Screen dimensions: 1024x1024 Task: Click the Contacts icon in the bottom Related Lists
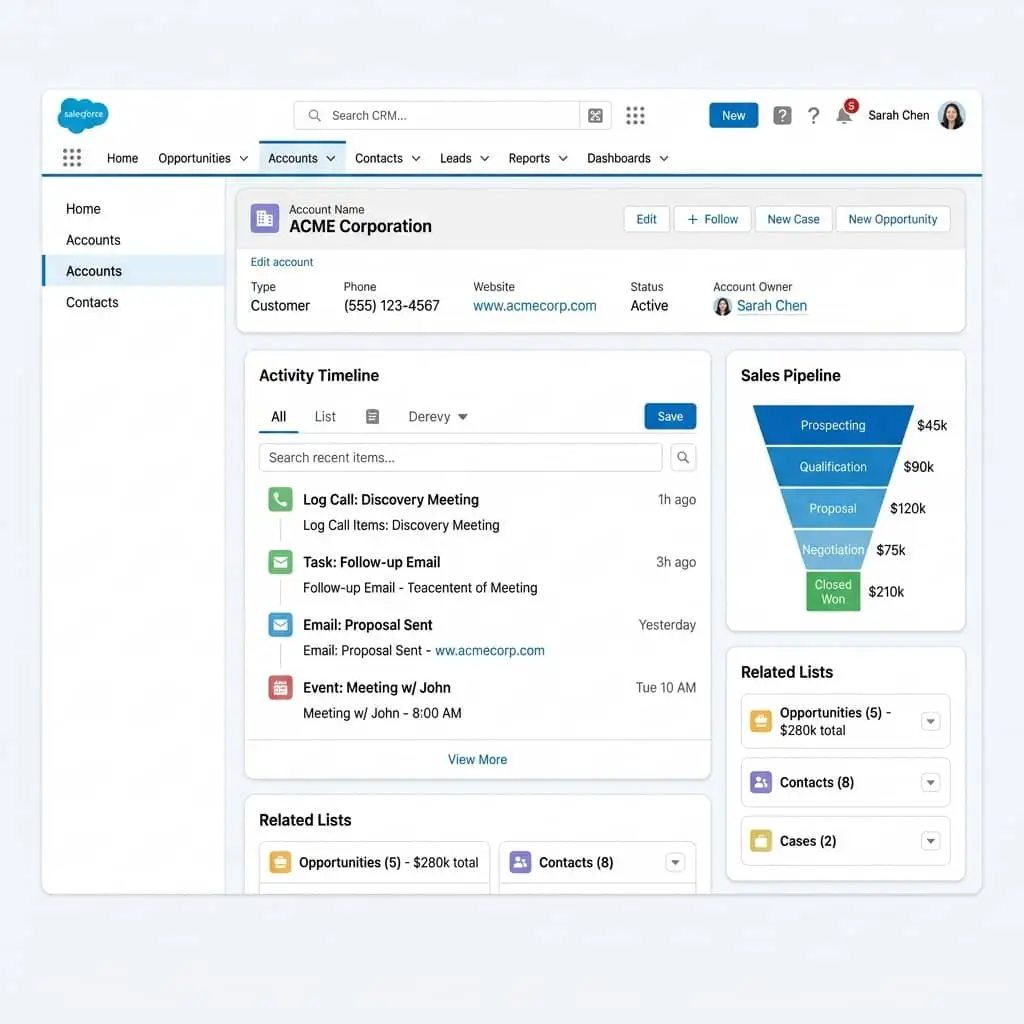click(520, 862)
